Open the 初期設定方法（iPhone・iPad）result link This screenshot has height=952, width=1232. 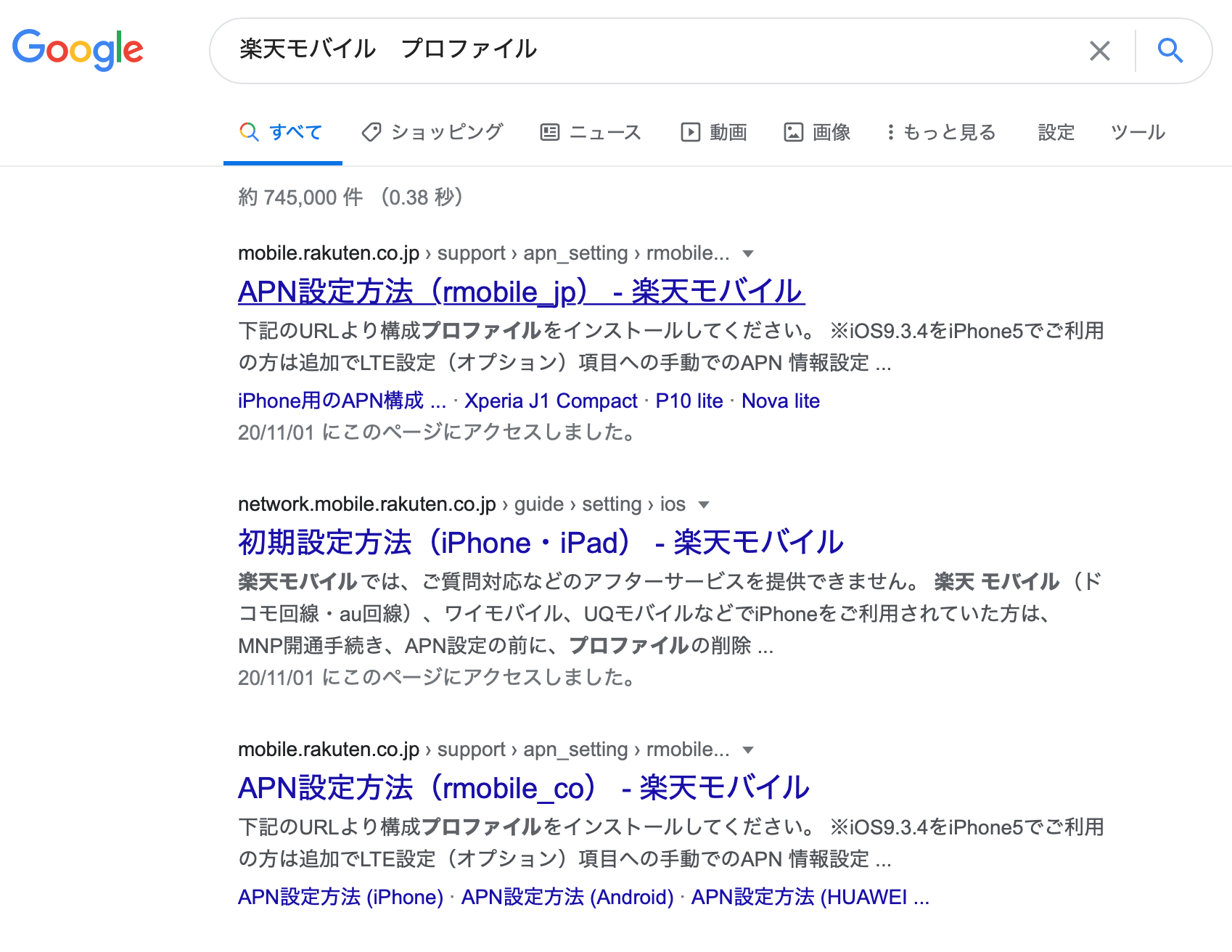pos(541,543)
